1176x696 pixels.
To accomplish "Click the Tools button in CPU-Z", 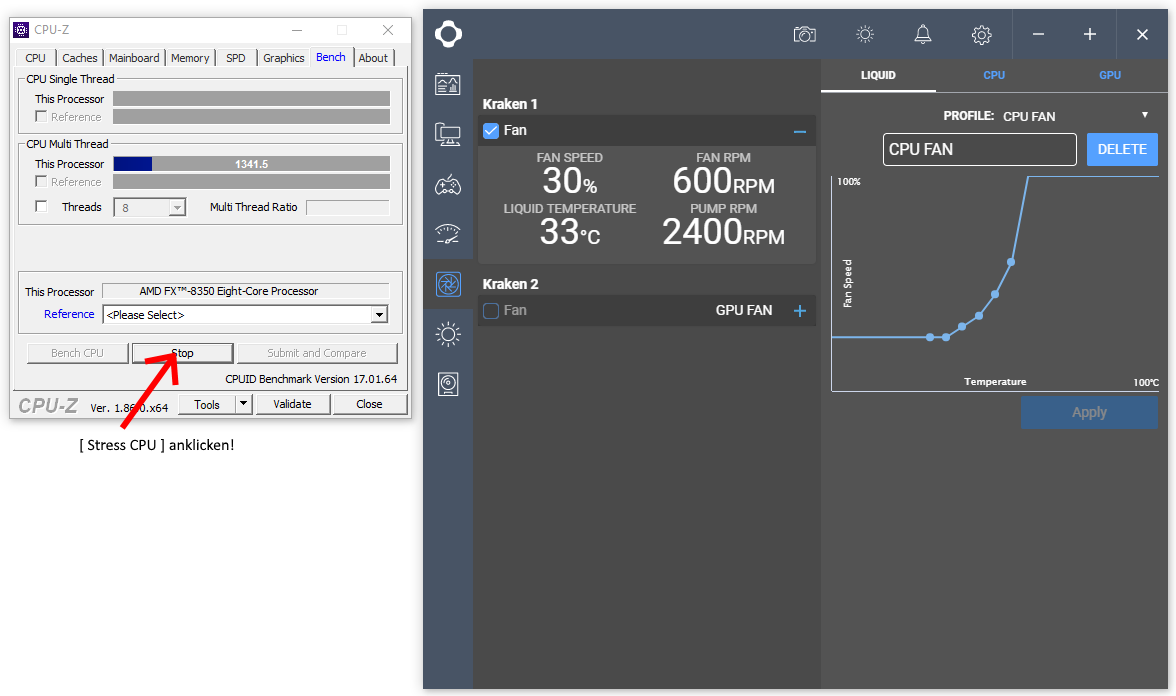I will pos(207,404).
